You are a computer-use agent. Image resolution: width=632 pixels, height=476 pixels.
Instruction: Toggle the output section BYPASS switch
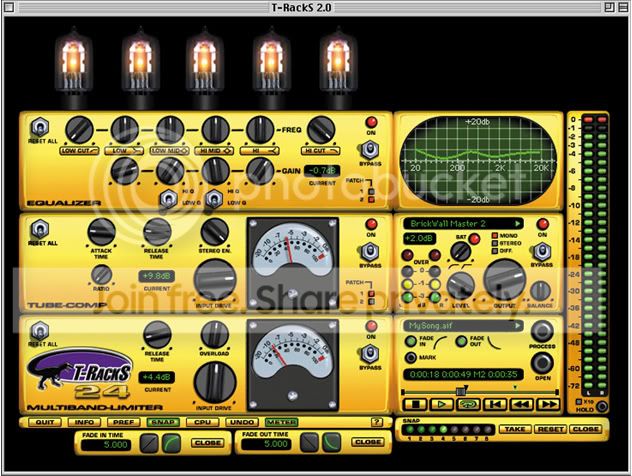point(542,252)
